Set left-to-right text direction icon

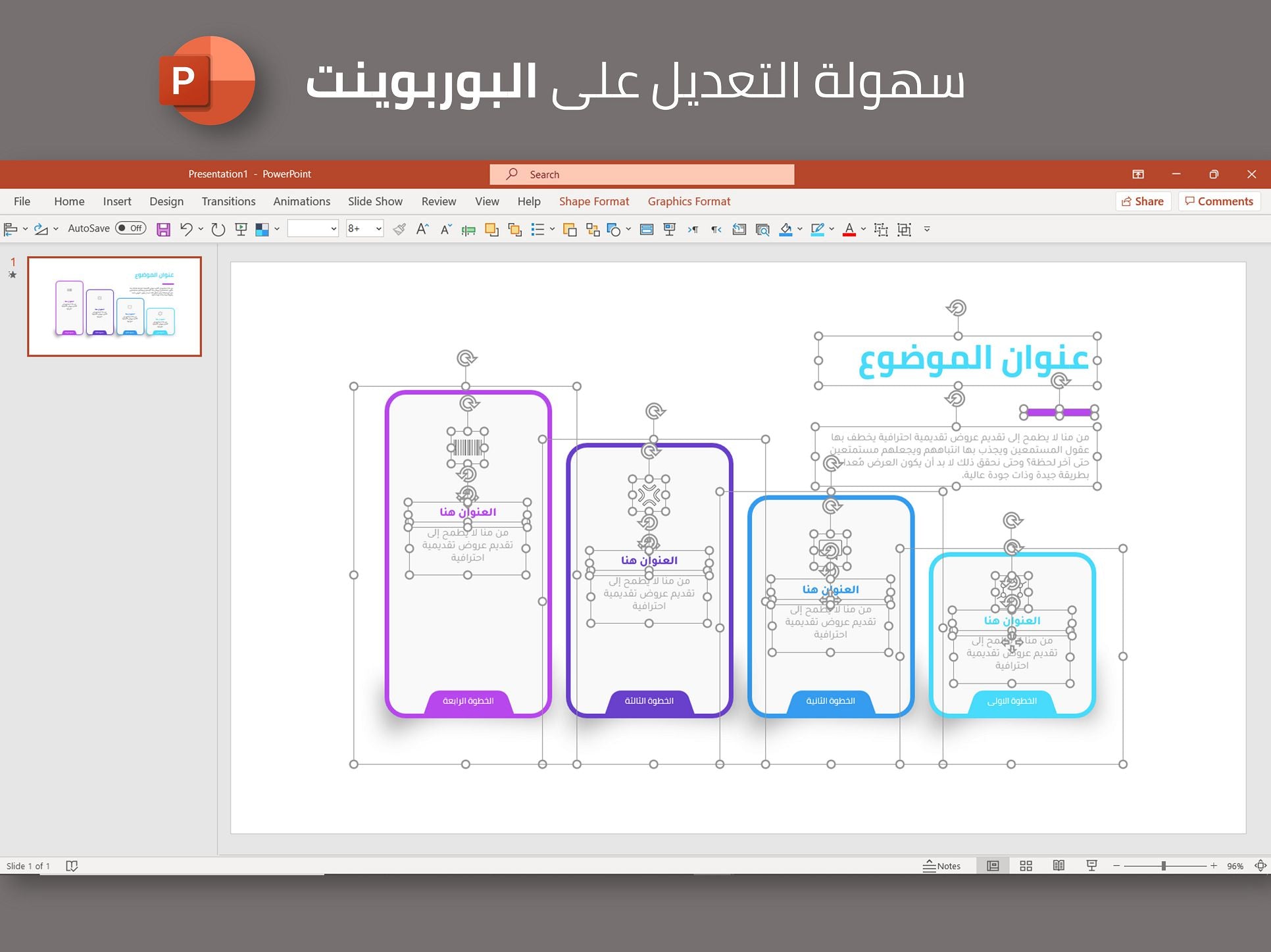[x=693, y=229]
